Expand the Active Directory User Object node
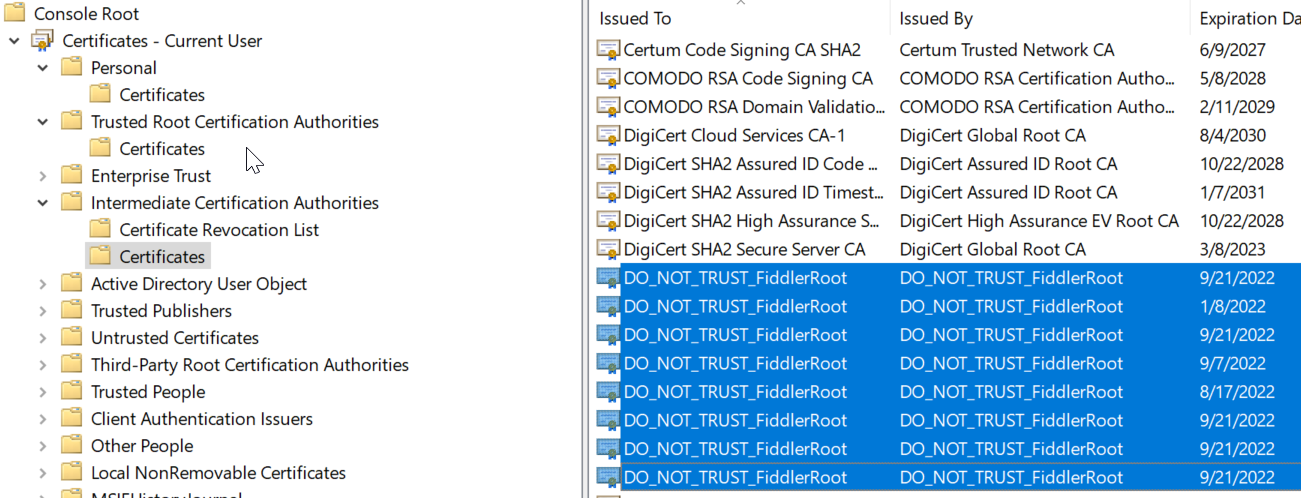This screenshot has height=498, width=1301. pyautogui.click(x=43, y=284)
